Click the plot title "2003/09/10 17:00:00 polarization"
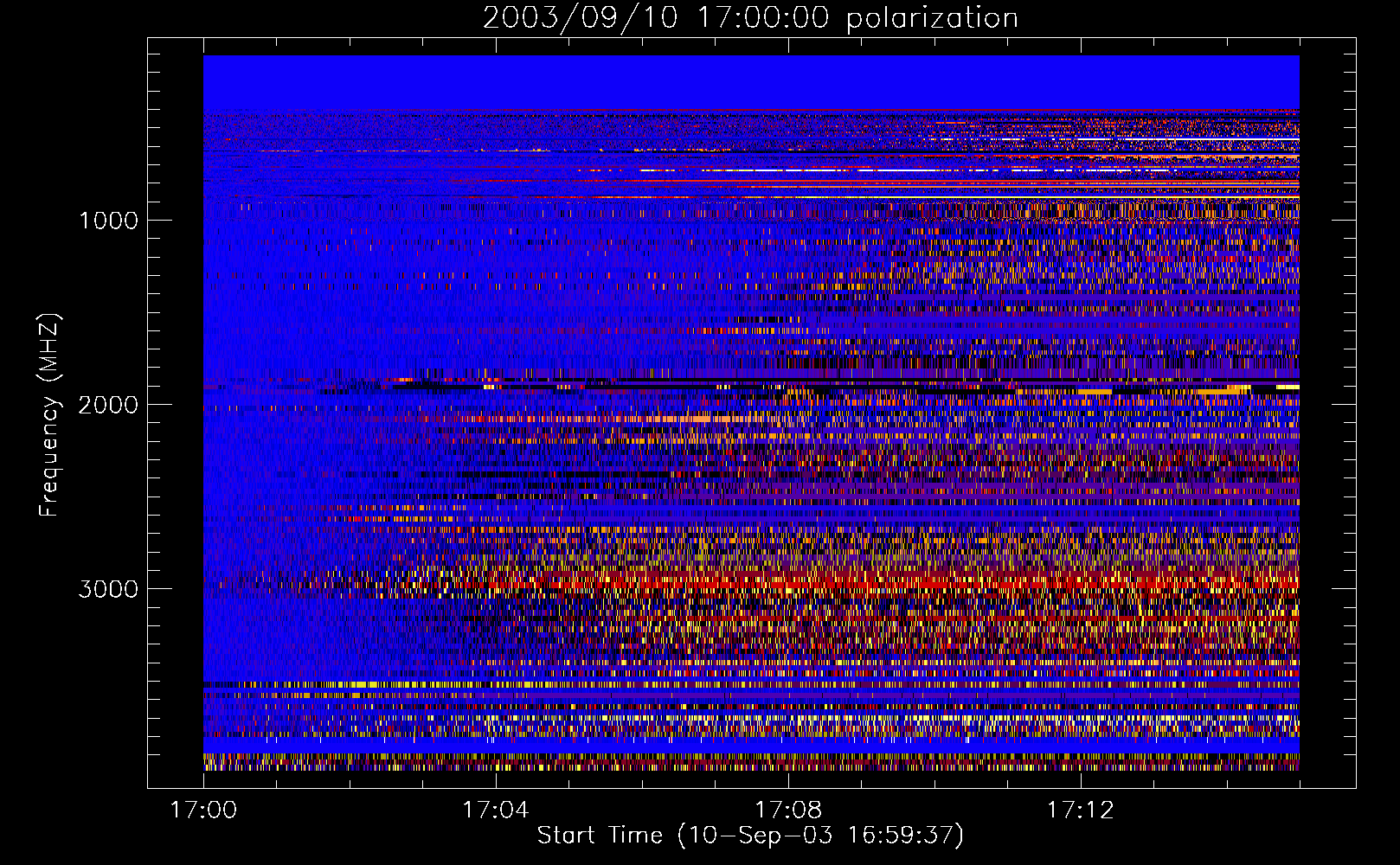The width and height of the screenshot is (1400, 865). (750, 18)
